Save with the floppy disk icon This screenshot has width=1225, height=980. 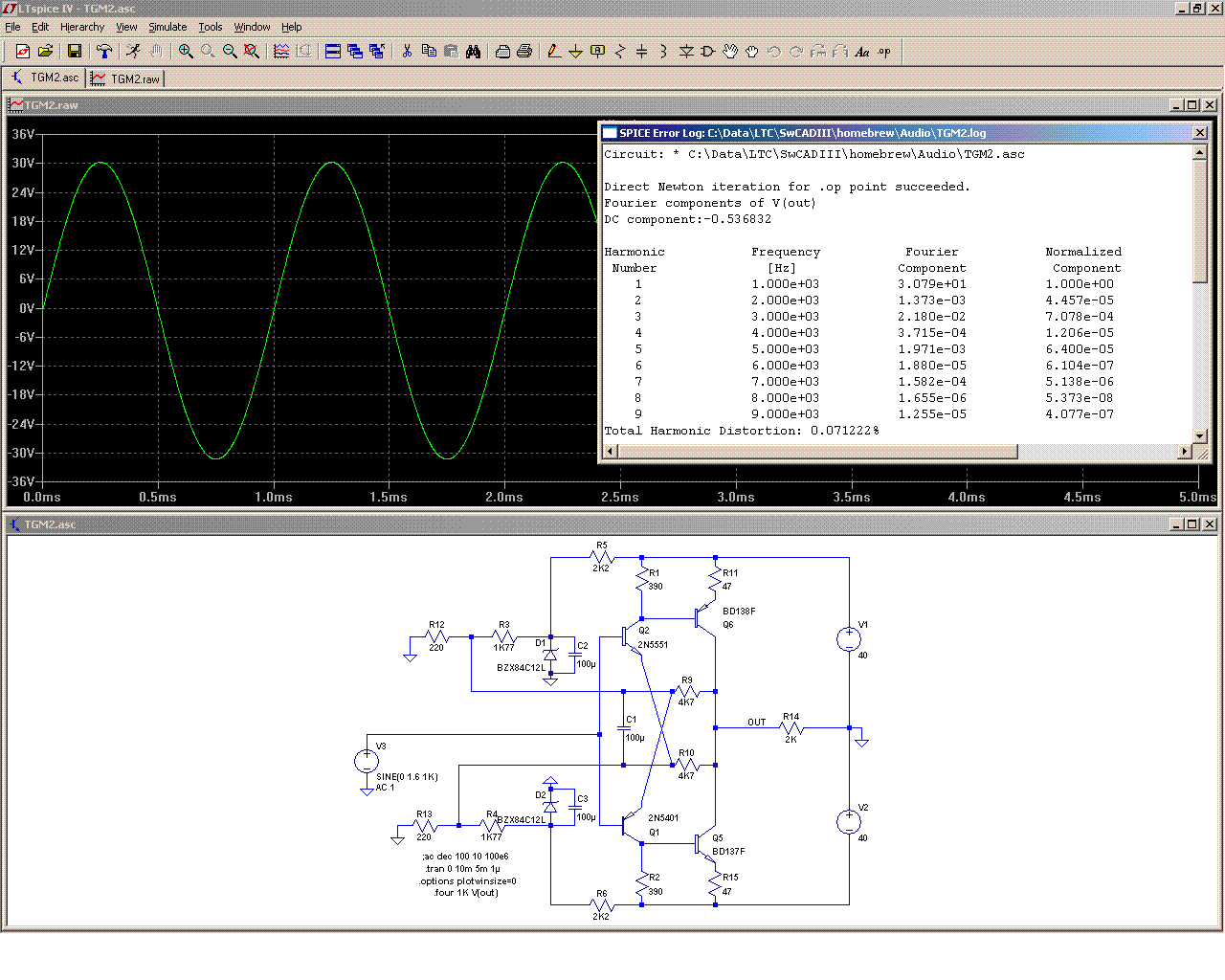coord(75,52)
